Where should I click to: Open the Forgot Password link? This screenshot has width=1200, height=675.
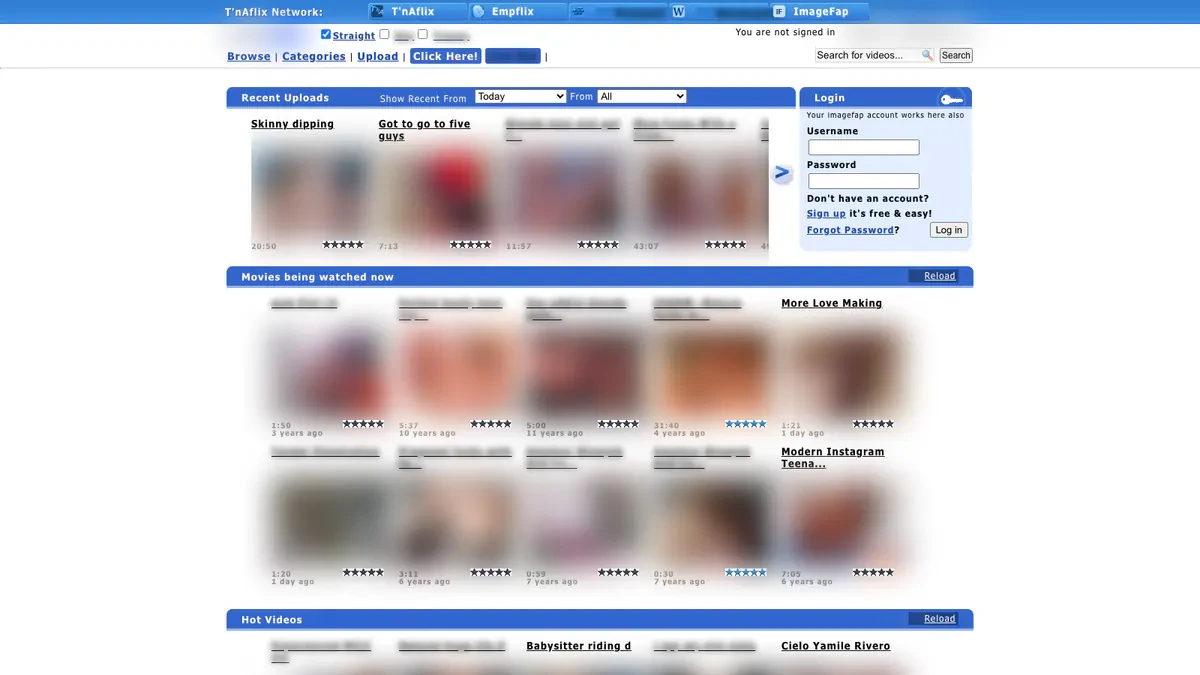pyautogui.click(x=850, y=230)
